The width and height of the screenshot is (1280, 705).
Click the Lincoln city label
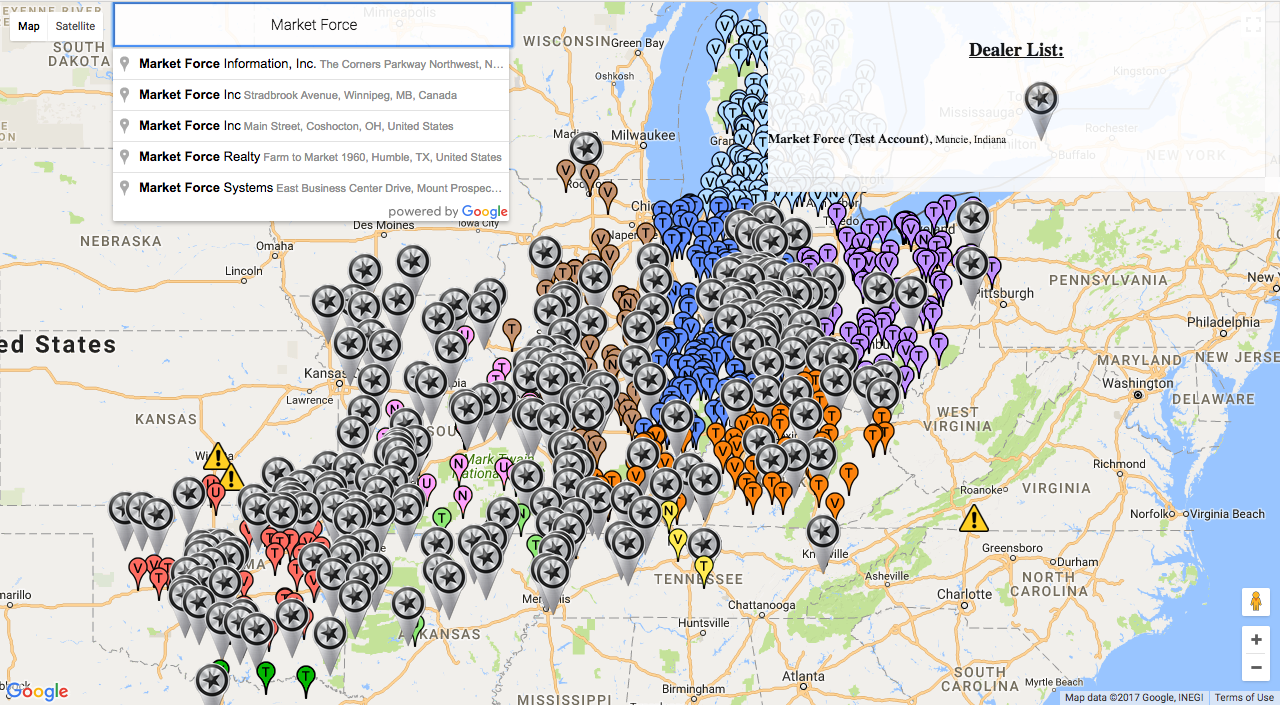(x=244, y=271)
